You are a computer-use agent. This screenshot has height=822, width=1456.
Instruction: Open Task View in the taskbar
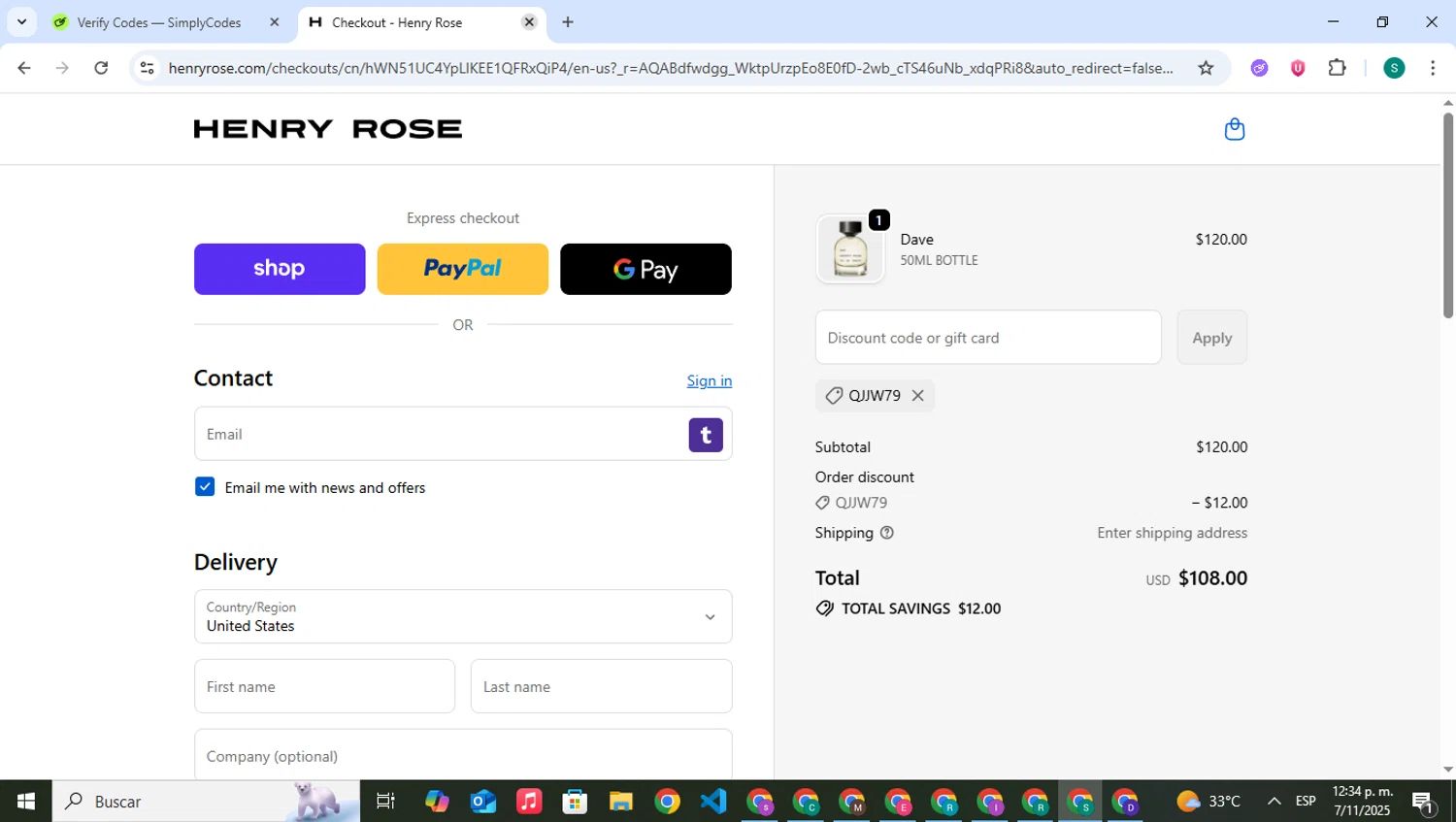point(385,802)
